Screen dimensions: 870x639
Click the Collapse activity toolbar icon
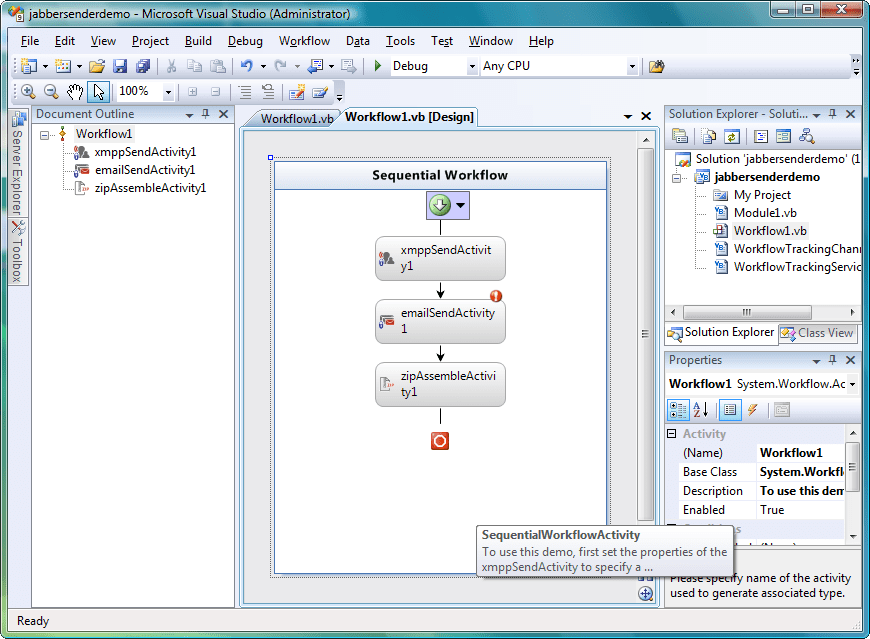point(216,92)
